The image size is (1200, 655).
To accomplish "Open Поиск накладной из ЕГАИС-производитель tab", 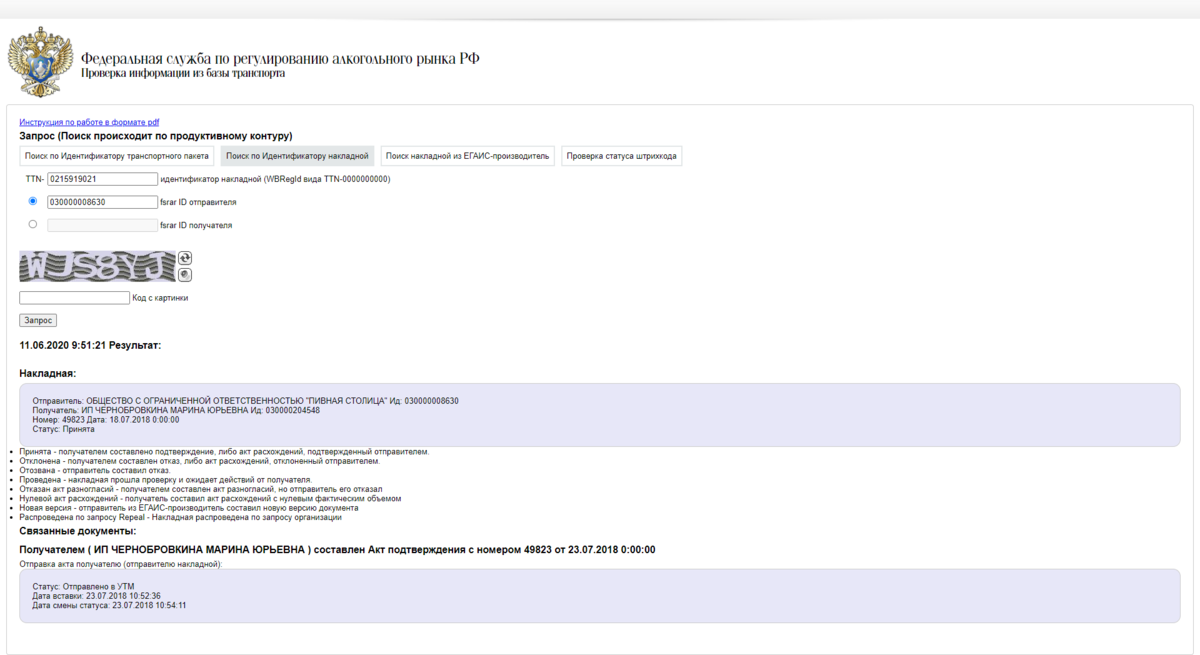I will [468, 156].
